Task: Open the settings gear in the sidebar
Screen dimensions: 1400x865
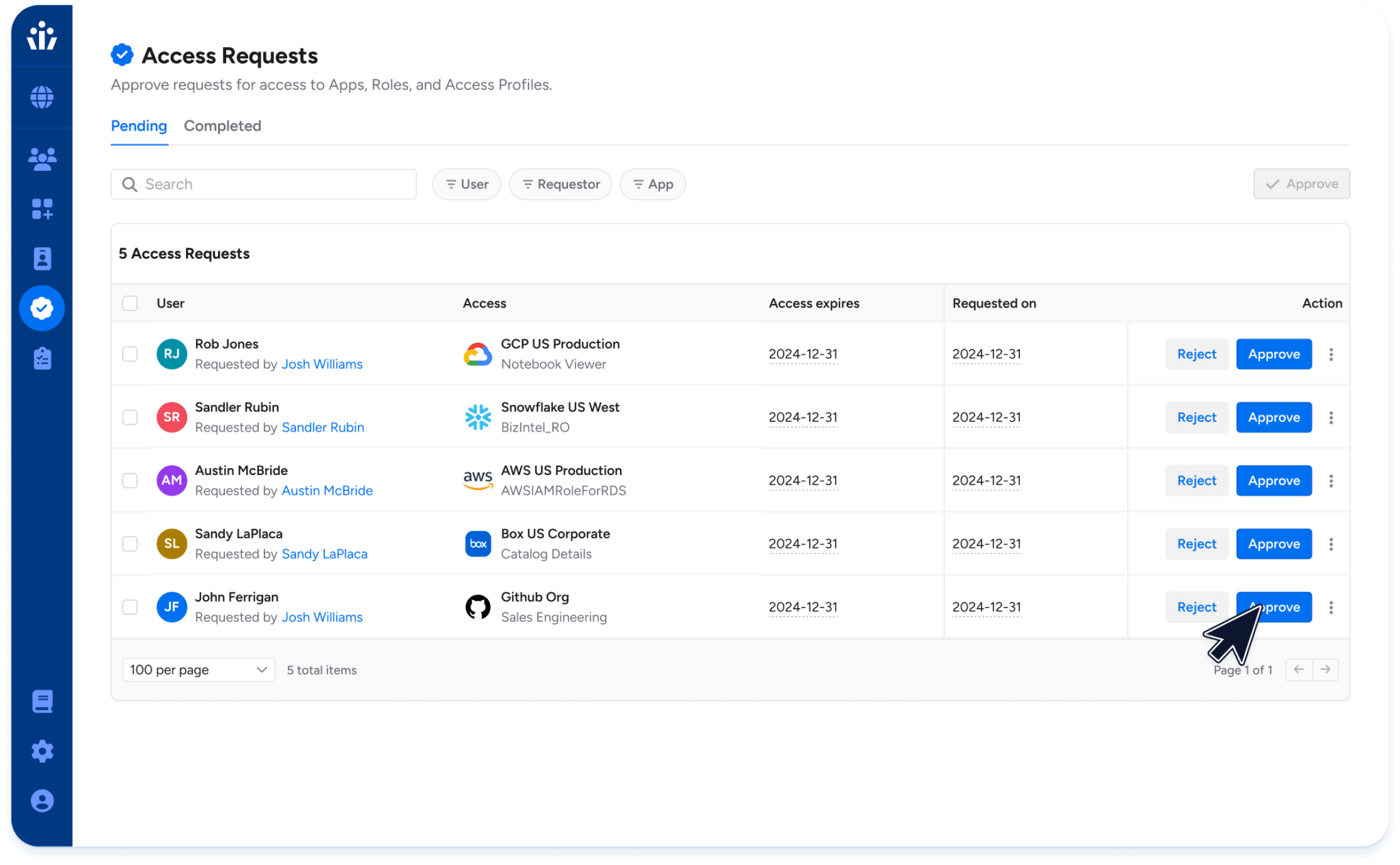Action: click(42, 751)
